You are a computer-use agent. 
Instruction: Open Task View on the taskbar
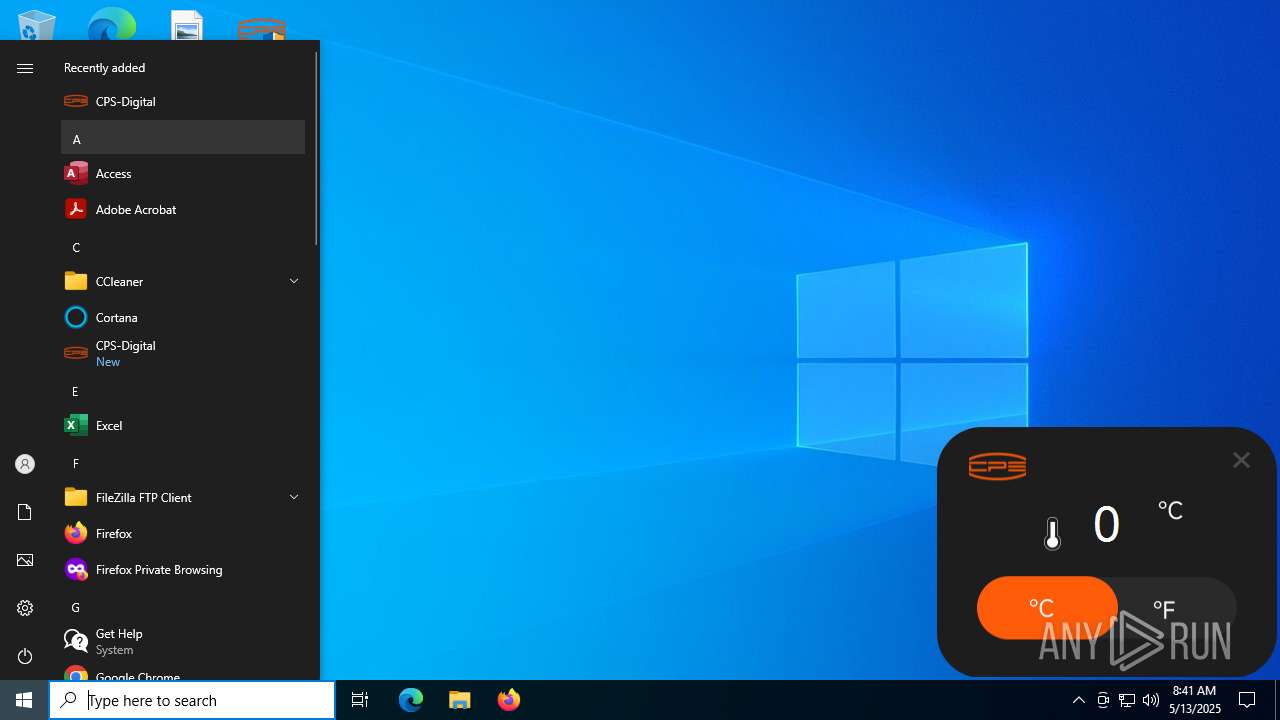360,700
